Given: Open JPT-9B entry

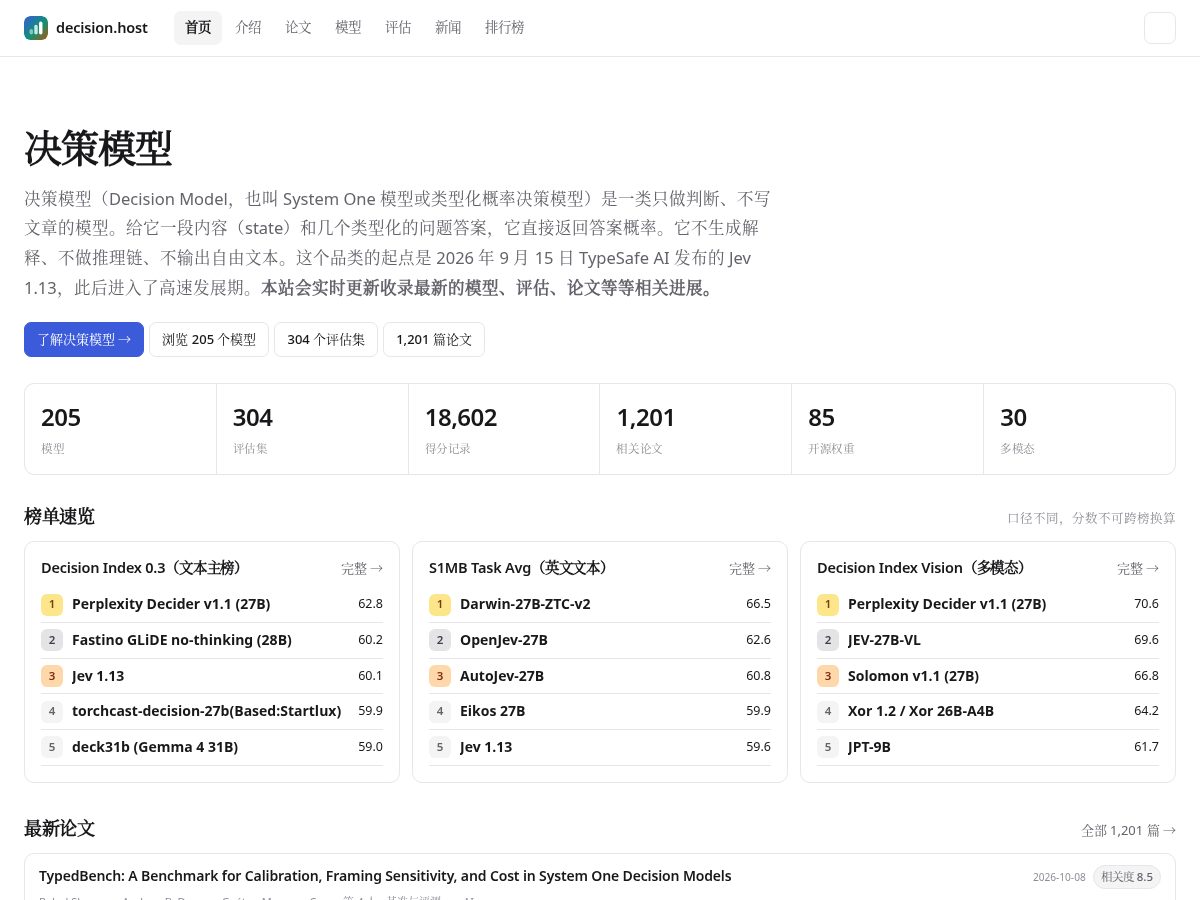Looking at the screenshot, I should point(869,747).
